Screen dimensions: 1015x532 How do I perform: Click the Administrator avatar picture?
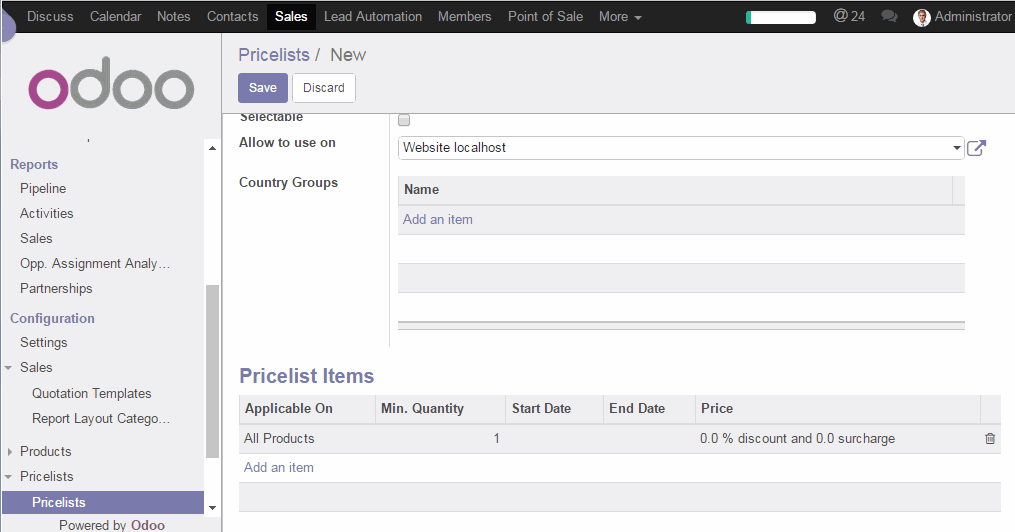pyautogui.click(x=921, y=17)
